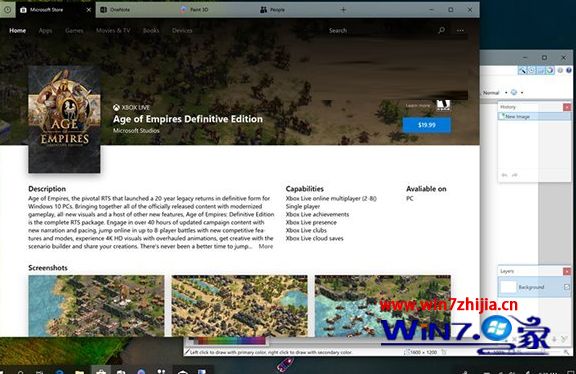Image resolution: width=576 pixels, height=374 pixels.
Task: Toggle the Layers window icon in Paint.NET
Action: tap(540, 70)
